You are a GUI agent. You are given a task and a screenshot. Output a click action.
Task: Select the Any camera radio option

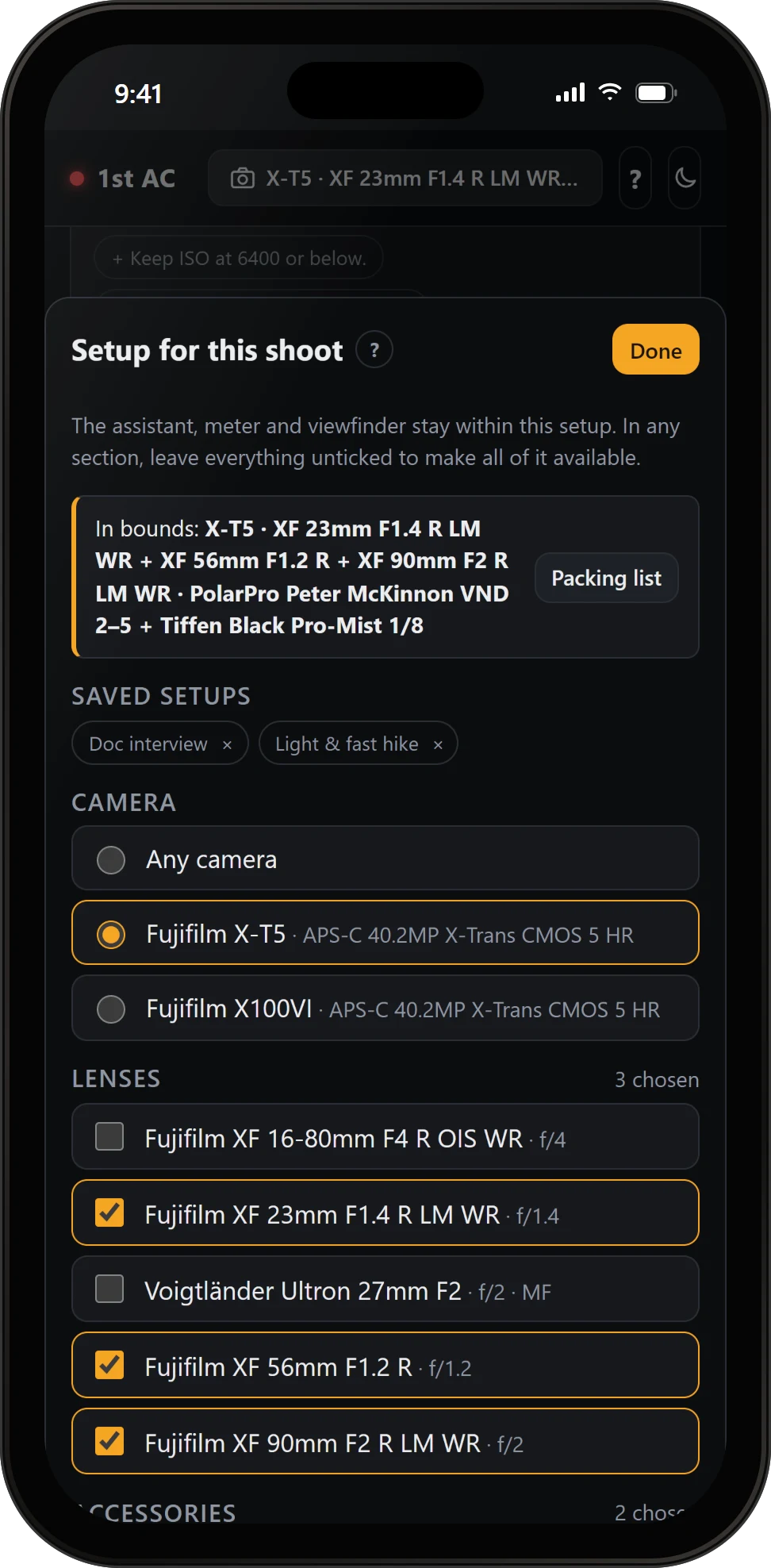pyautogui.click(x=385, y=859)
